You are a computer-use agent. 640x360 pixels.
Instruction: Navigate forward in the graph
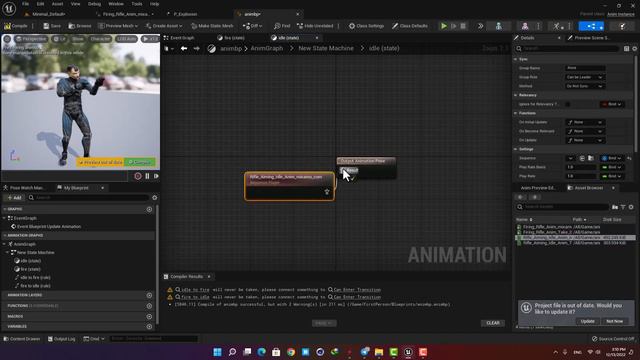click(x=196, y=48)
